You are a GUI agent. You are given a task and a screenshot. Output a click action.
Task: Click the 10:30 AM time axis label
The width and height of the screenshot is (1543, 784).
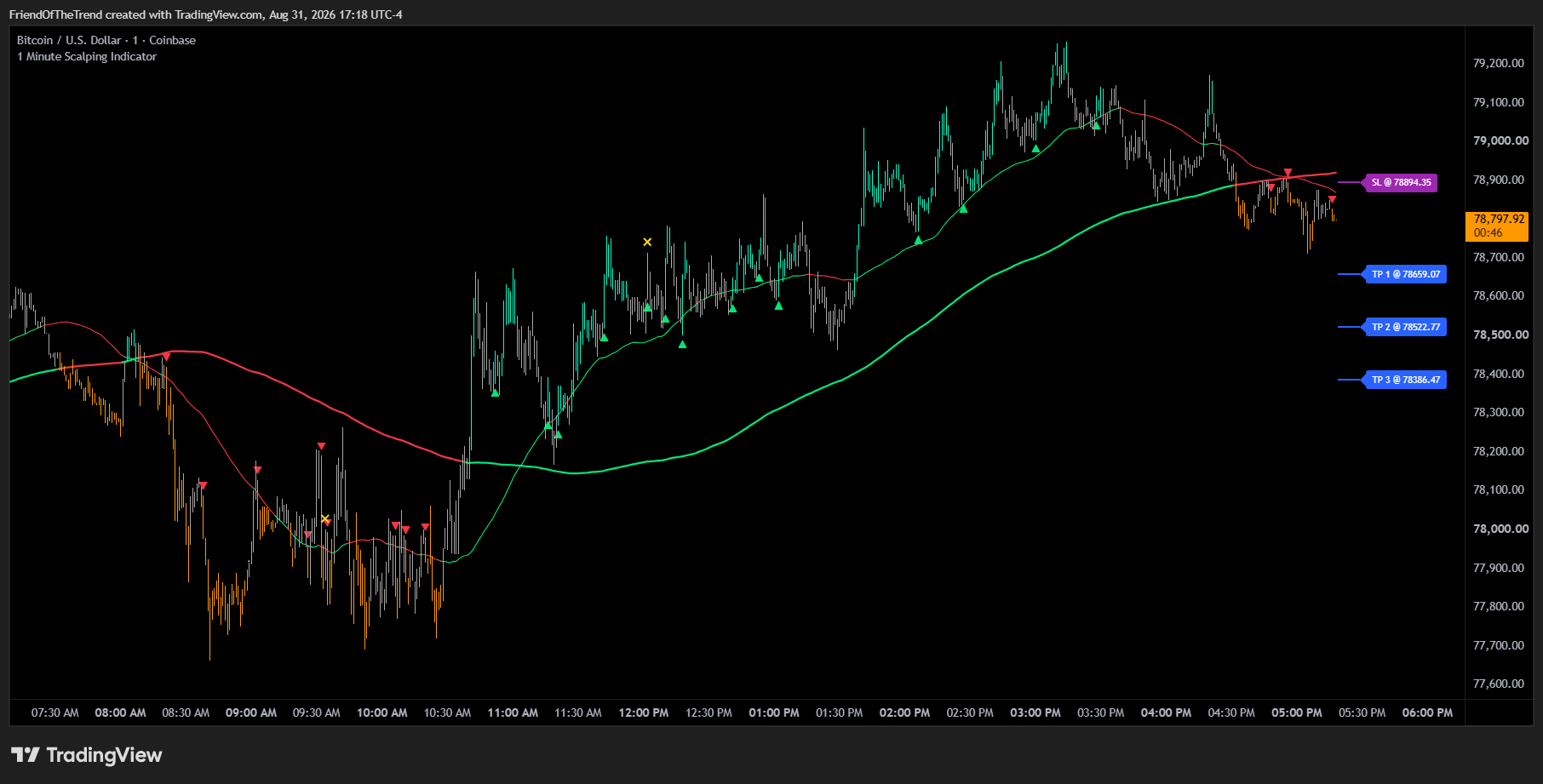coord(447,712)
